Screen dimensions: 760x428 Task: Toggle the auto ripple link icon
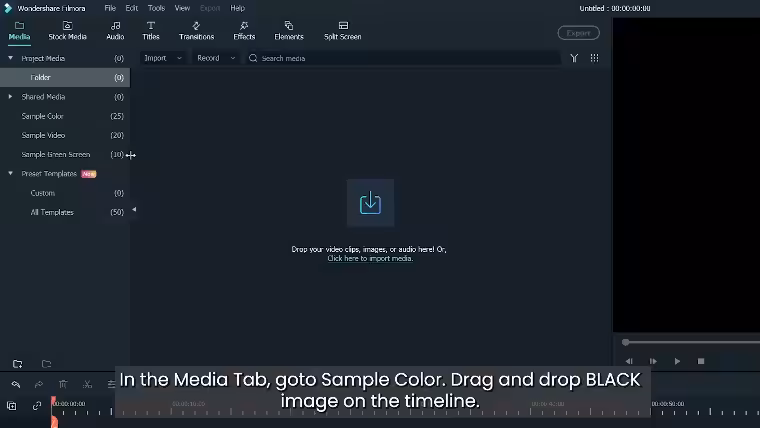point(37,406)
